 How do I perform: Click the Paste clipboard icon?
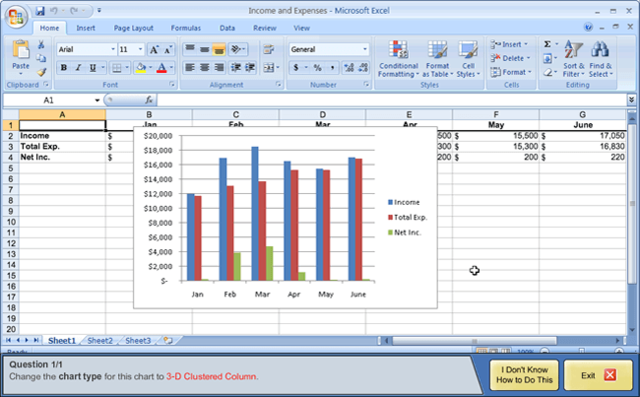20,49
